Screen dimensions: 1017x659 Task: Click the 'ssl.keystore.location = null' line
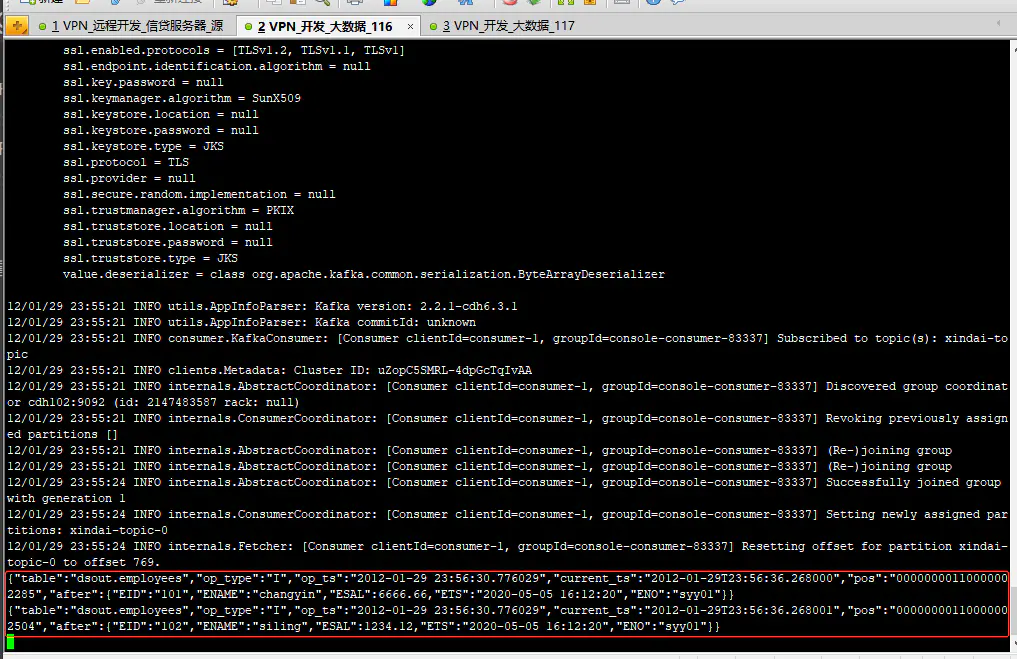tap(160, 114)
